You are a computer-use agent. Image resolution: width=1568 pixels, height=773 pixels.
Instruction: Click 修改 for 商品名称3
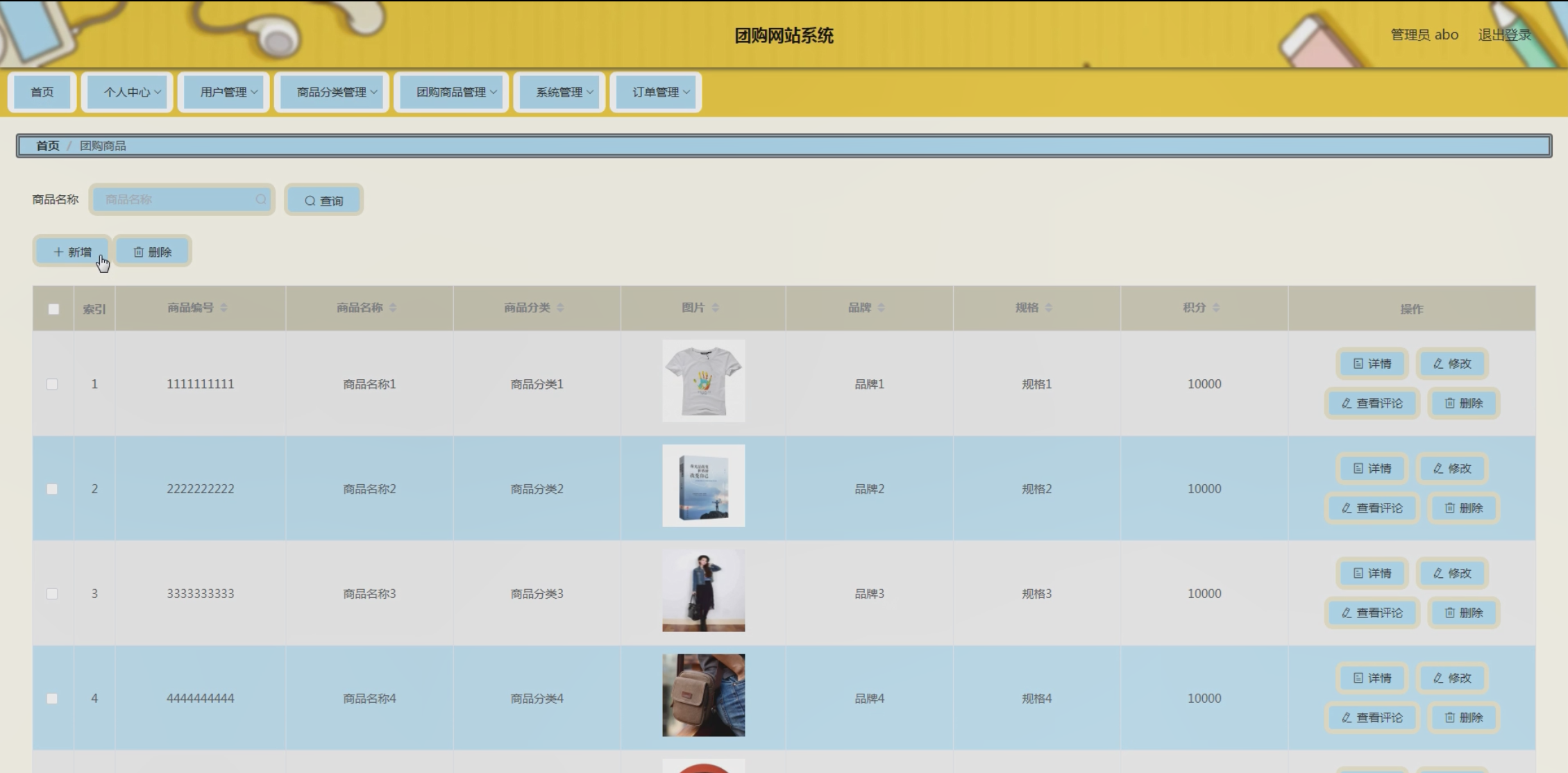coord(1452,573)
